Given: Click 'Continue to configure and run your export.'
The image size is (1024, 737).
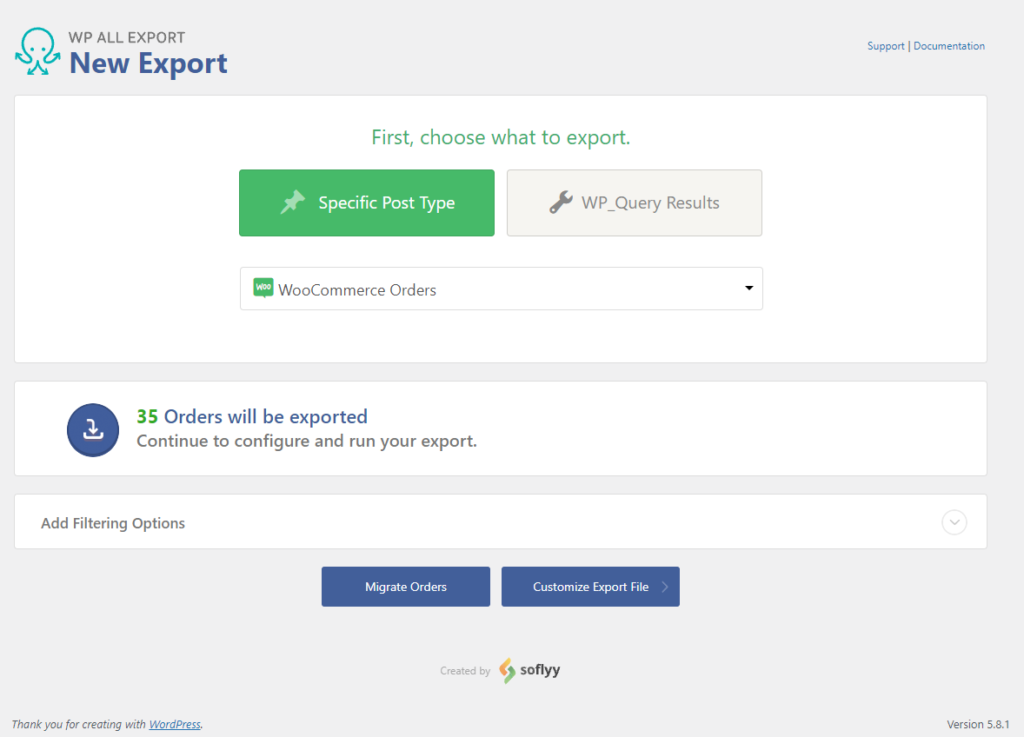Looking at the screenshot, I should (x=307, y=441).
